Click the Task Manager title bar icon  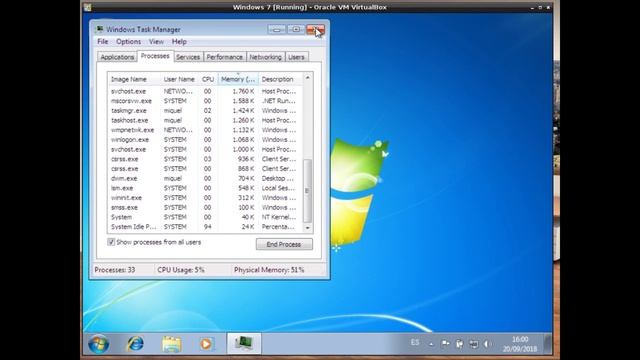[99, 29]
